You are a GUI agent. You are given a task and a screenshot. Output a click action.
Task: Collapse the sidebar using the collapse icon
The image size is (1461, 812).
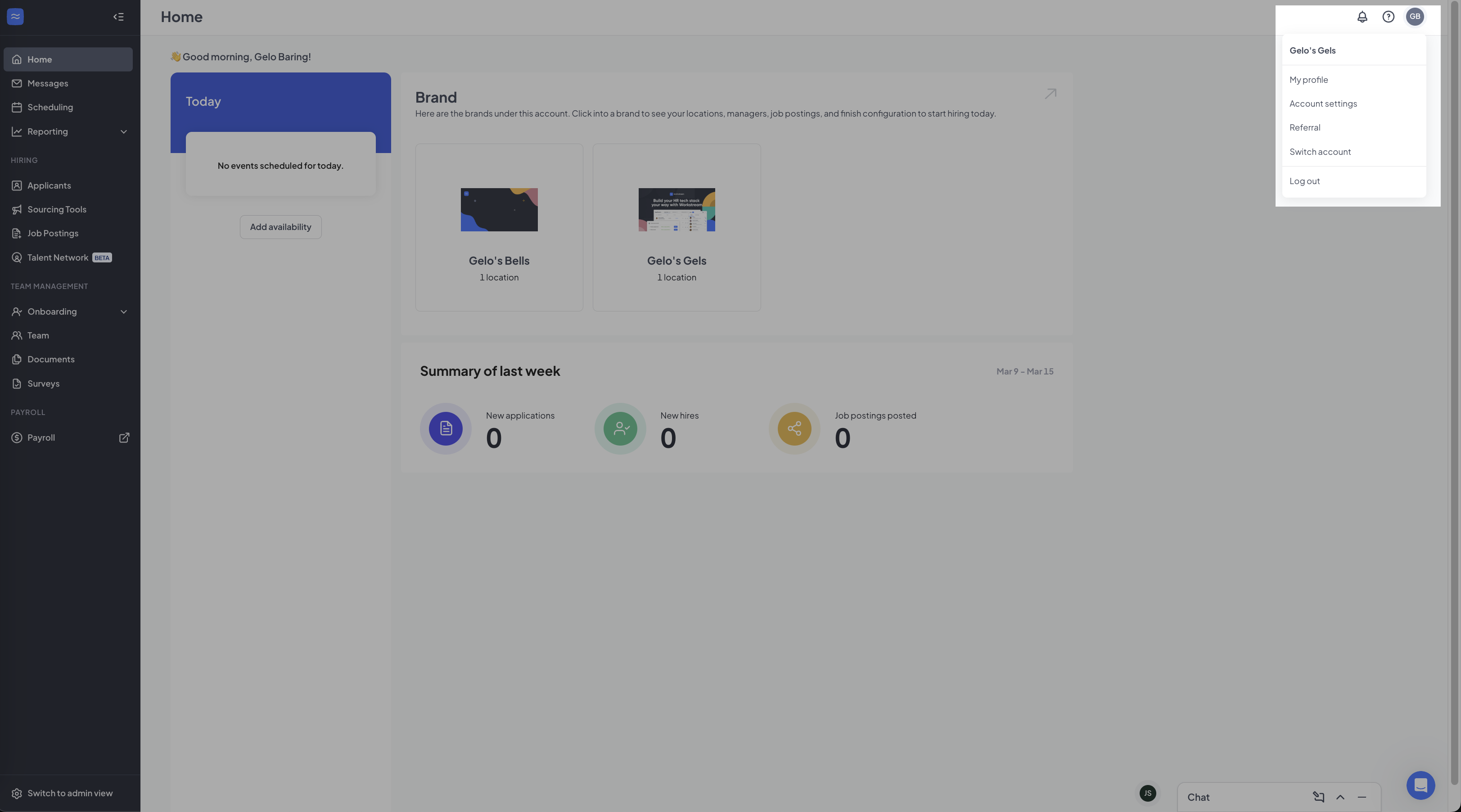point(118,17)
